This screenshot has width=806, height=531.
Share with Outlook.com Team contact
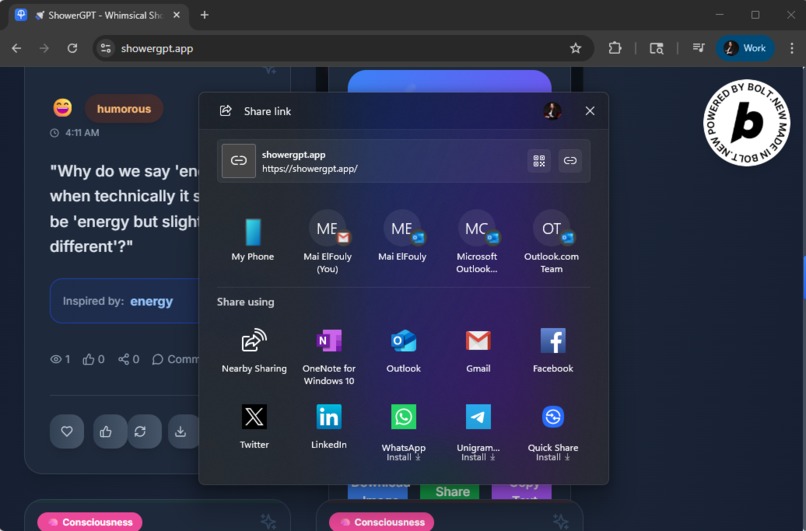[x=552, y=242]
